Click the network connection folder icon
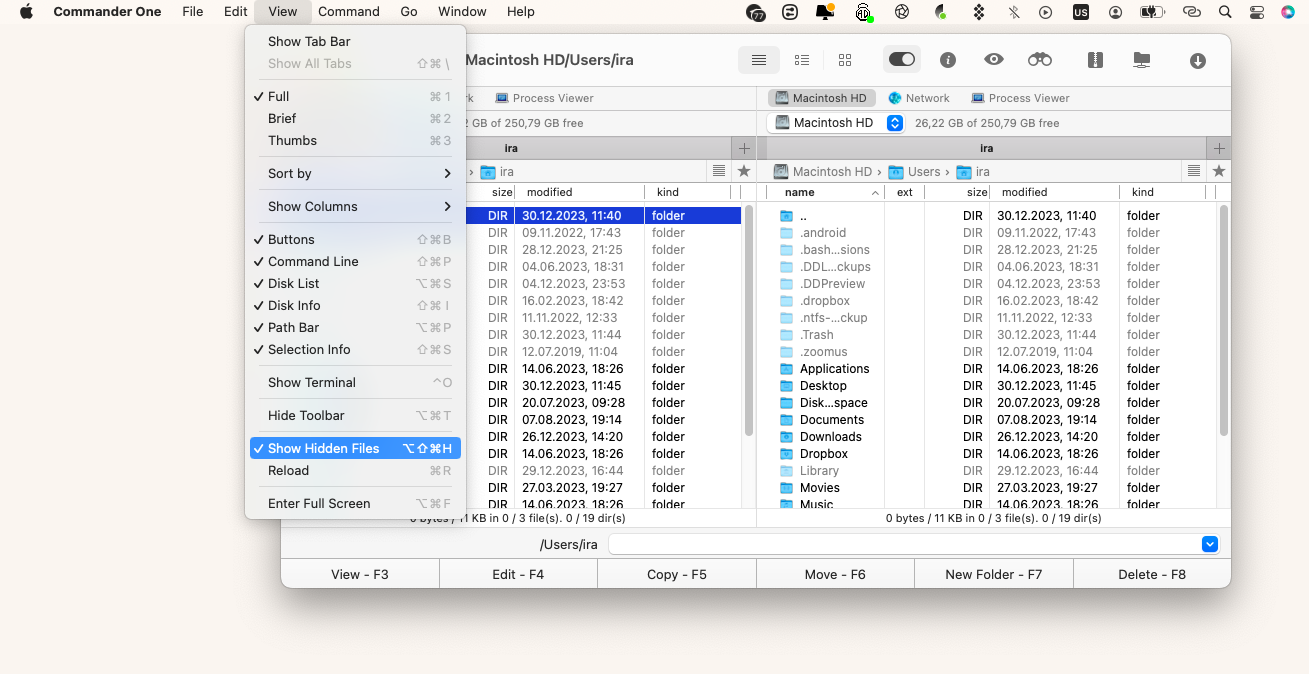The width and height of the screenshot is (1309, 674). (1141, 60)
